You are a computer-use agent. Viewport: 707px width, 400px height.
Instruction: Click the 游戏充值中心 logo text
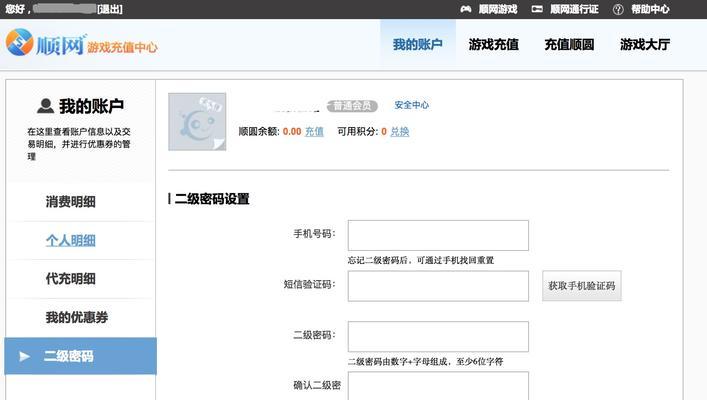(x=122, y=47)
